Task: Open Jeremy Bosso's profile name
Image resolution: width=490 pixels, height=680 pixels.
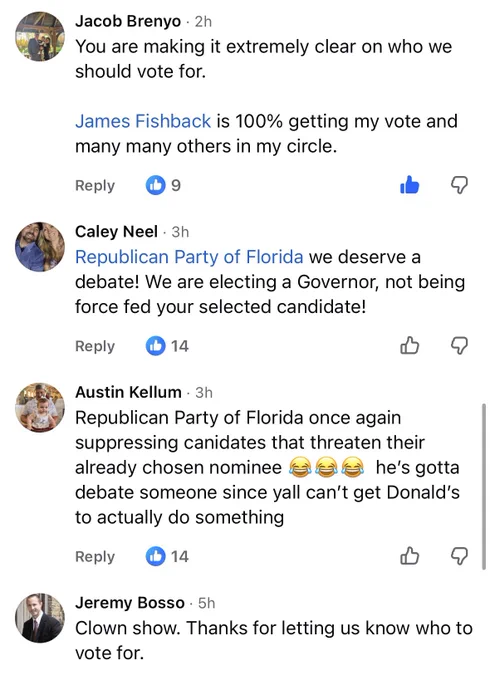Action: click(x=130, y=602)
